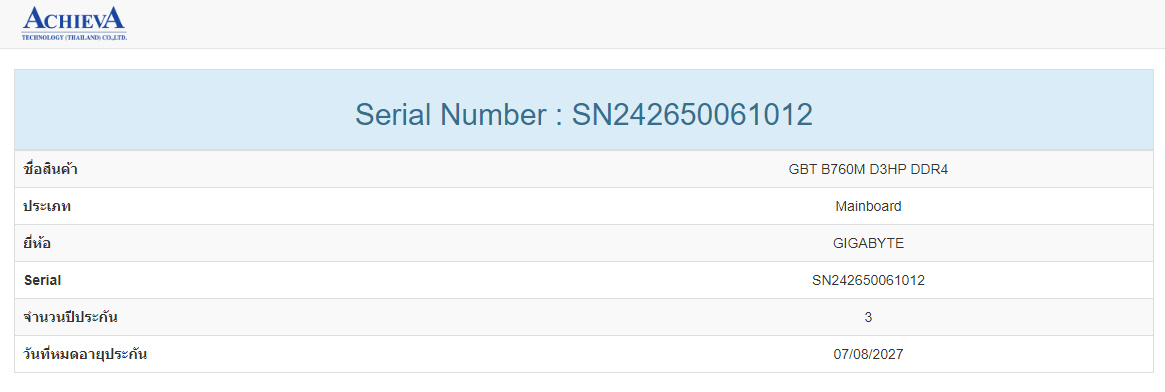Viewport: 1165px width, 392px height.
Task: Click the ยี่ห้อ row label
Action: click(x=38, y=243)
